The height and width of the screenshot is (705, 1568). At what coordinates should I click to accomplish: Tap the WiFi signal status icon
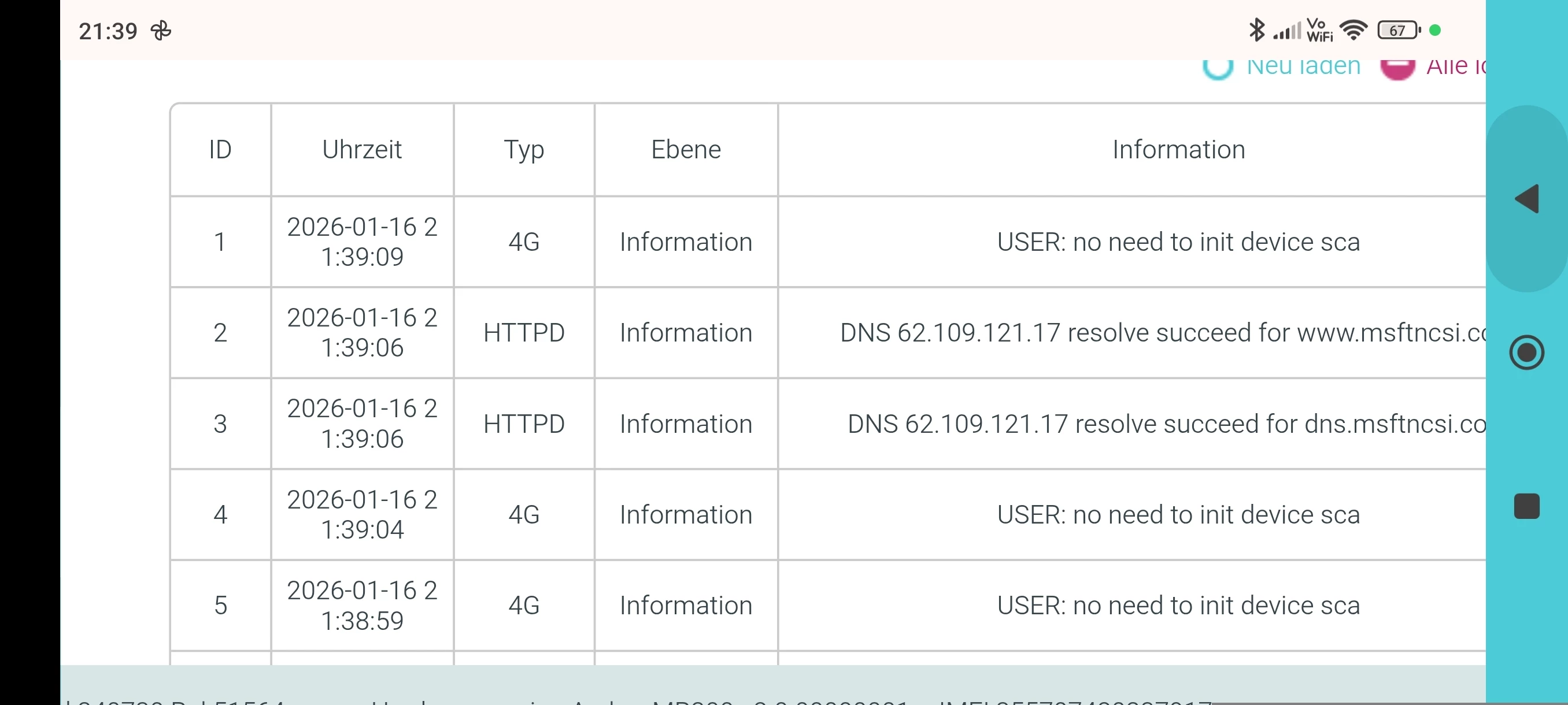1353,30
